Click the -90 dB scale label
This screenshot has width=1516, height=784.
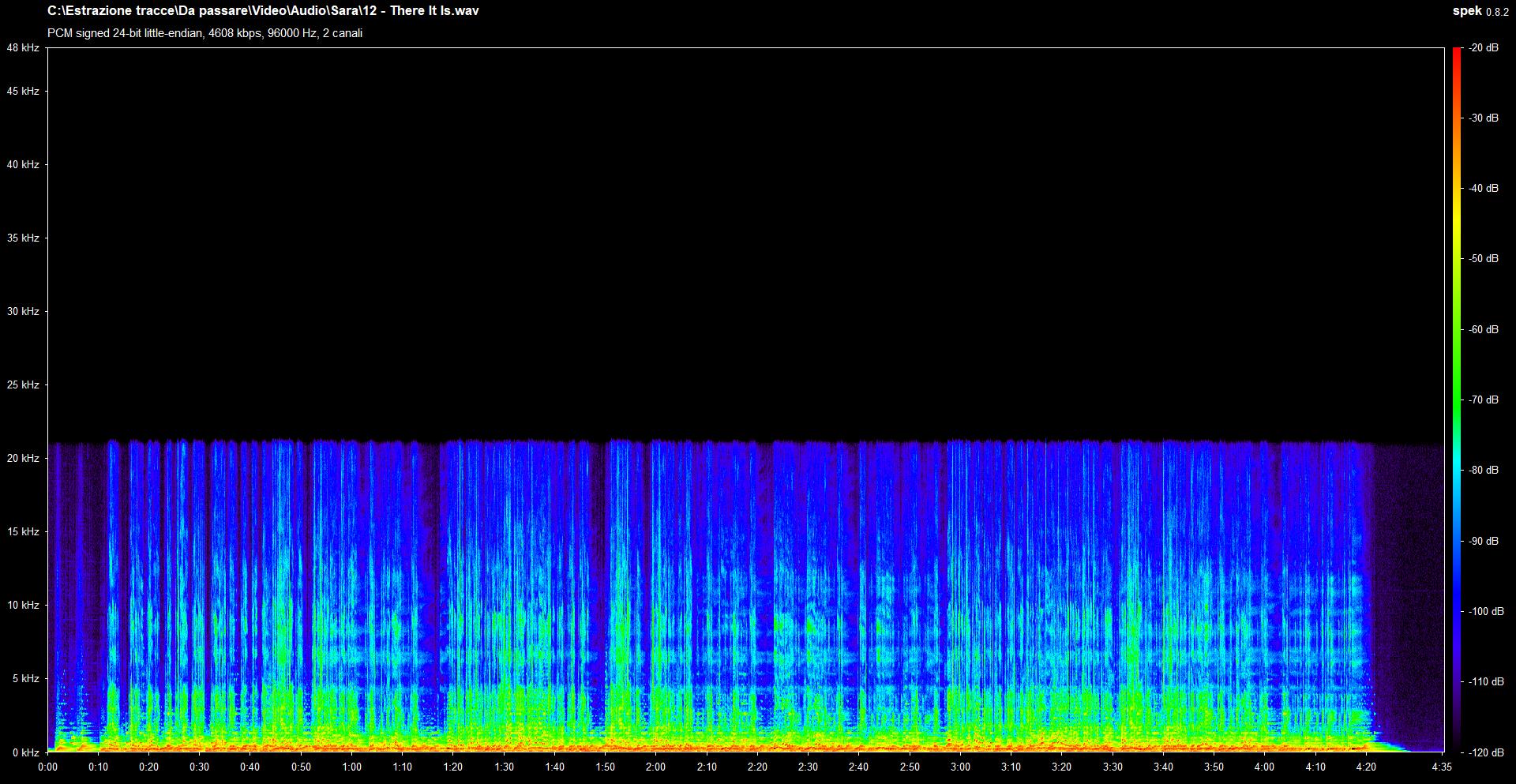tap(1484, 542)
